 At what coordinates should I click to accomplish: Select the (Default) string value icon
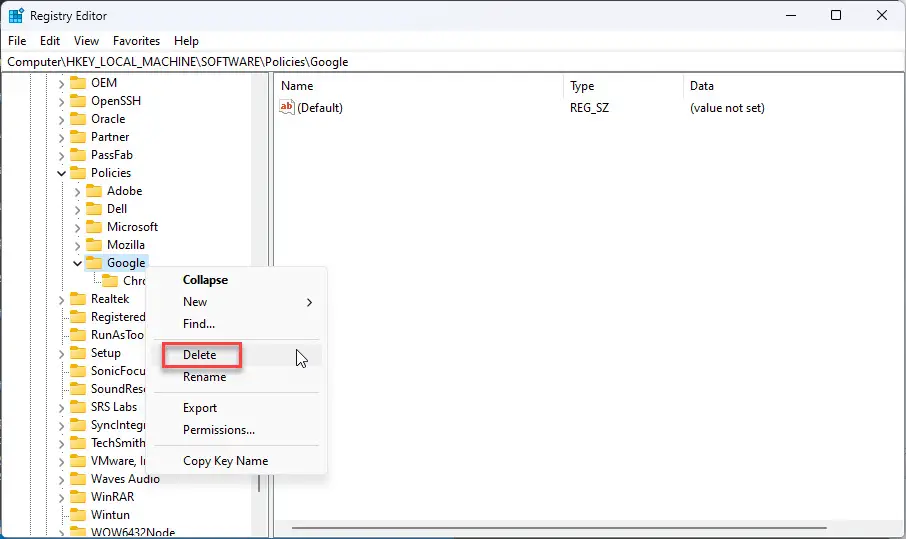pyautogui.click(x=287, y=107)
